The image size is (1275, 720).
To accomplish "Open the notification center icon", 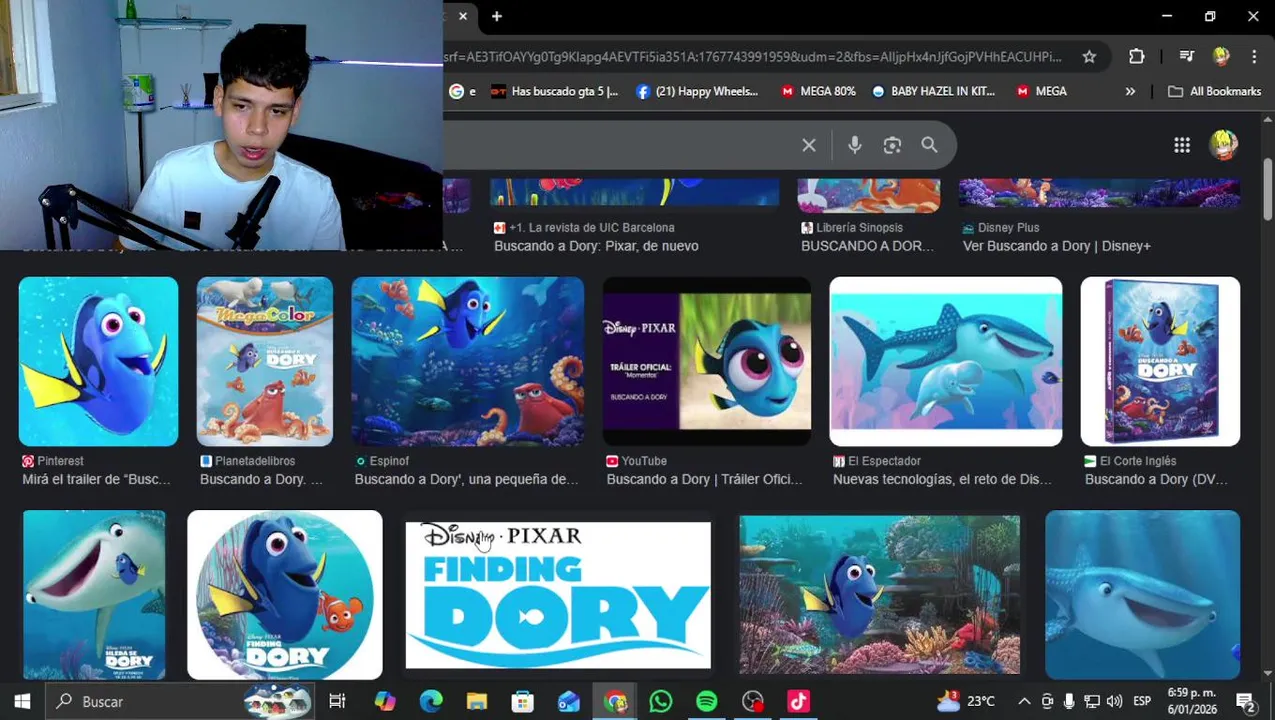I will coord(1246,702).
